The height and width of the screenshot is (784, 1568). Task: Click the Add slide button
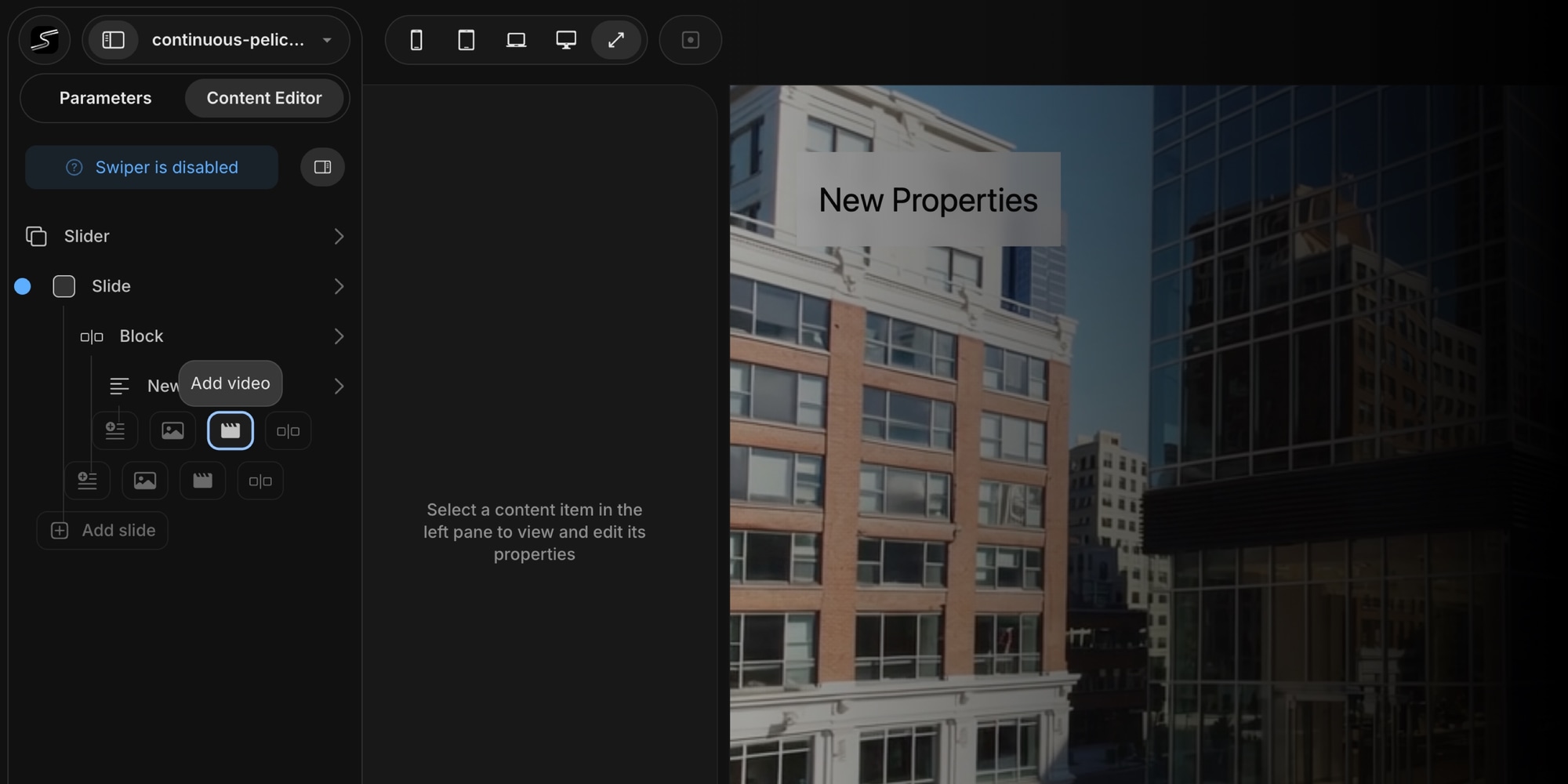[103, 531]
